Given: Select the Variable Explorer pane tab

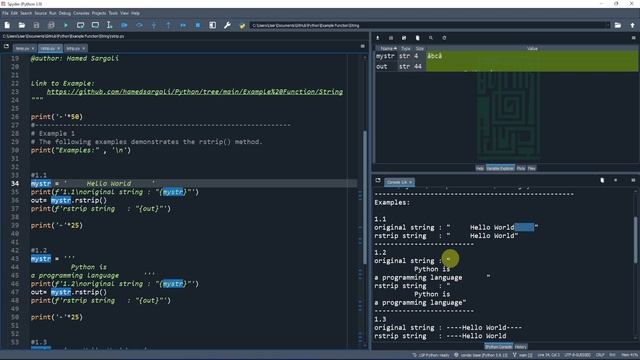Looking at the screenshot, I should 500,168.
